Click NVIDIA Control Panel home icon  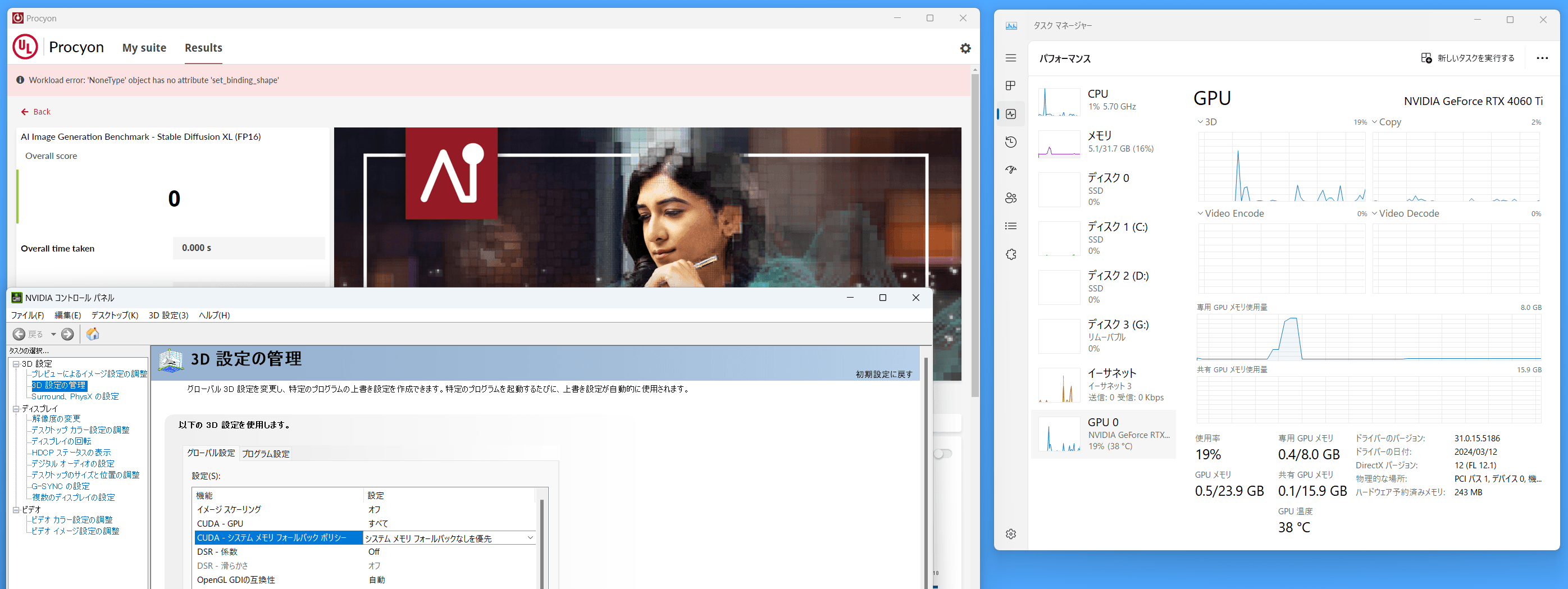tap(93, 334)
